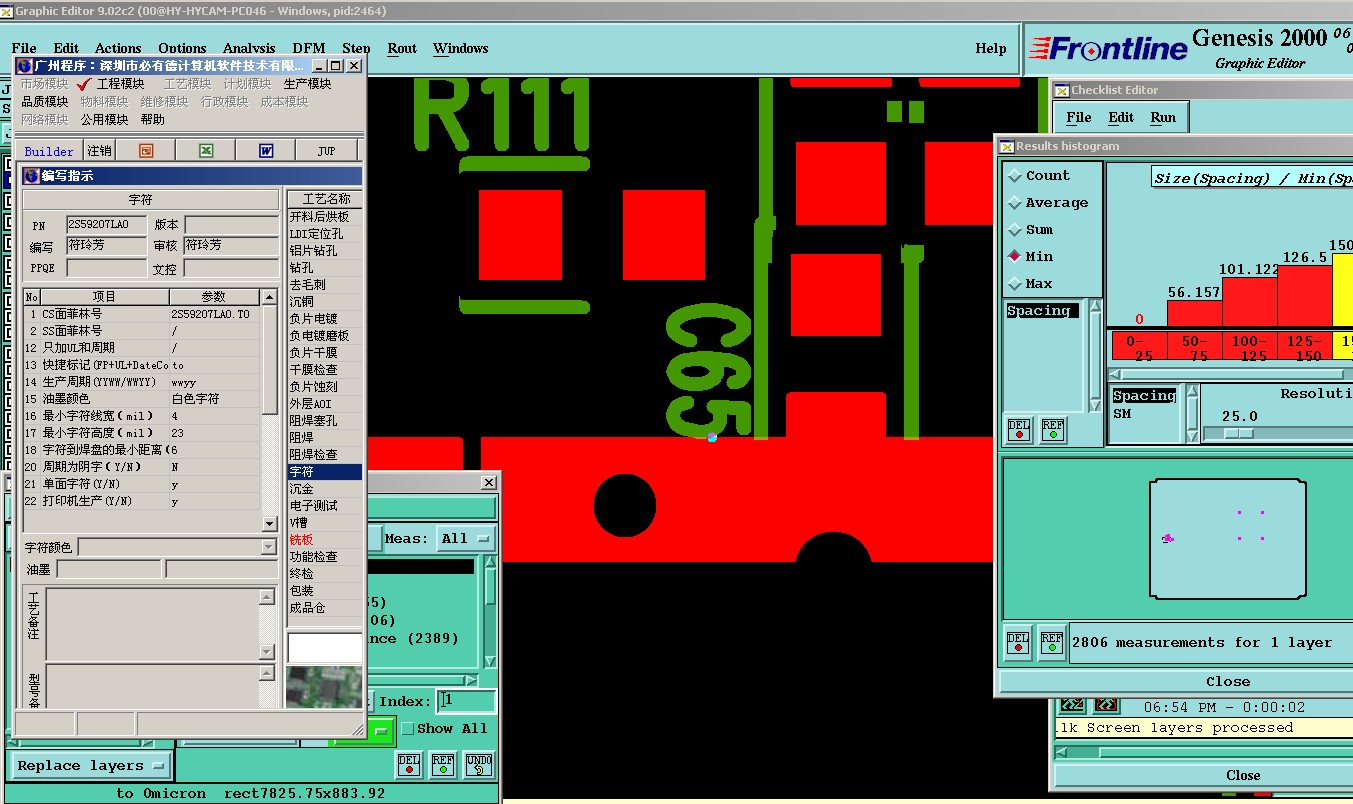1353x804 pixels.
Task: Open the Replace layers dropdown
Action: pos(91,766)
